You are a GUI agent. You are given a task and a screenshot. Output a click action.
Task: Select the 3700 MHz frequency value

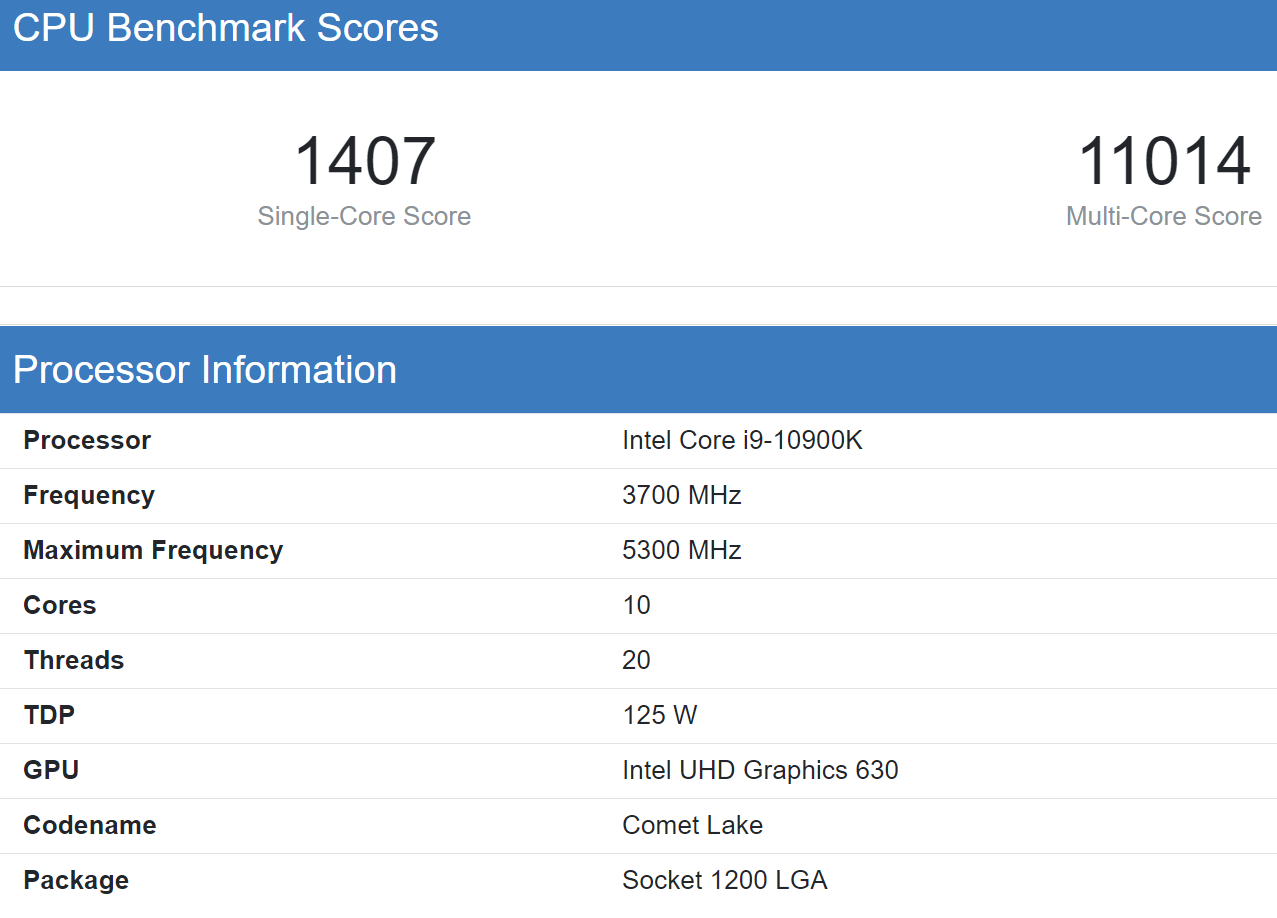tap(682, 495)
